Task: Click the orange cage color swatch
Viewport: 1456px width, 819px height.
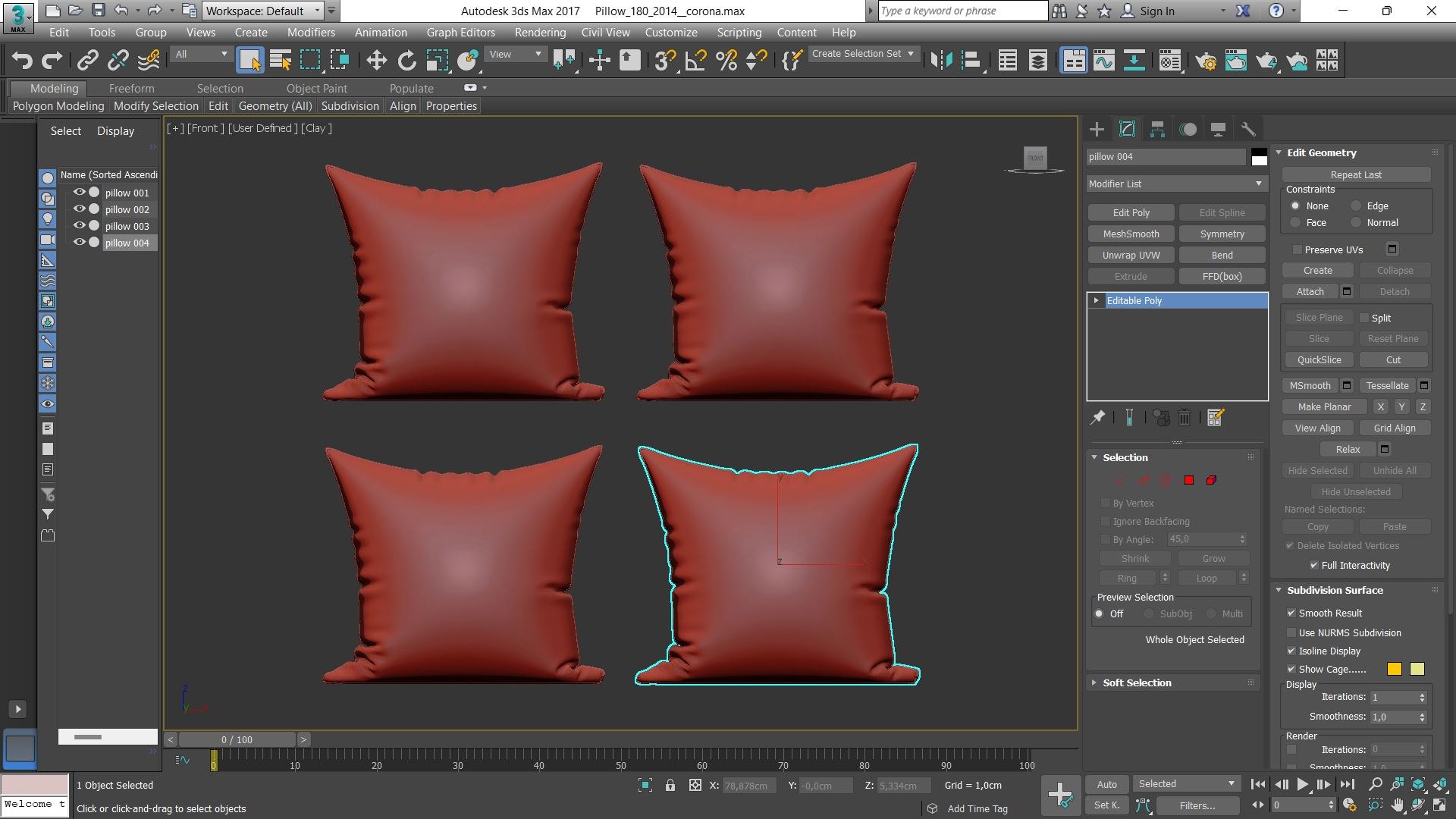Action: (1394, 669)
